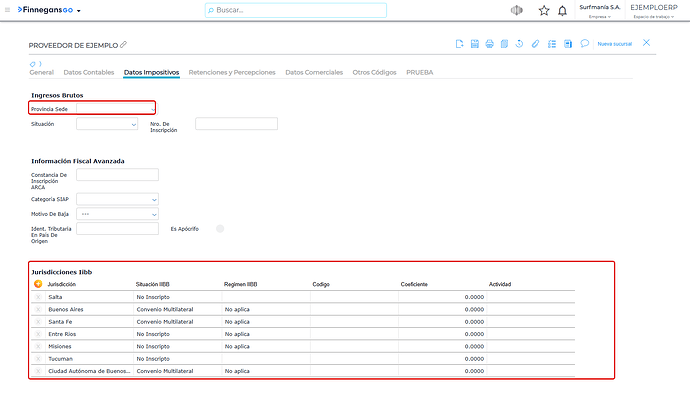Remove the Santa Fe jurisdiction row
690x402 pixels.
(38, 322)
